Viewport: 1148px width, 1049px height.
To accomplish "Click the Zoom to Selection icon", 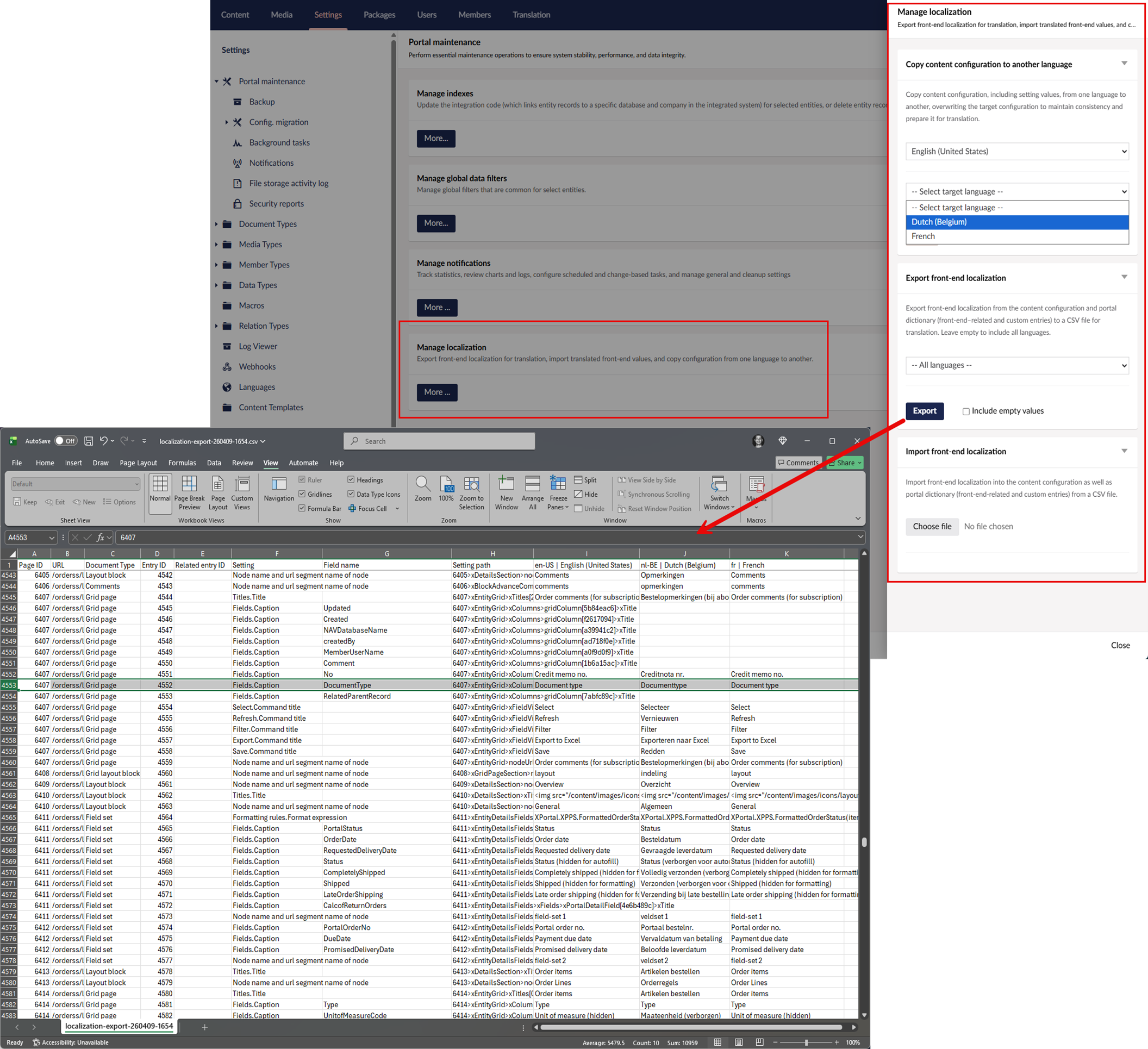I will pyautogui.click(x=471, y=485).
